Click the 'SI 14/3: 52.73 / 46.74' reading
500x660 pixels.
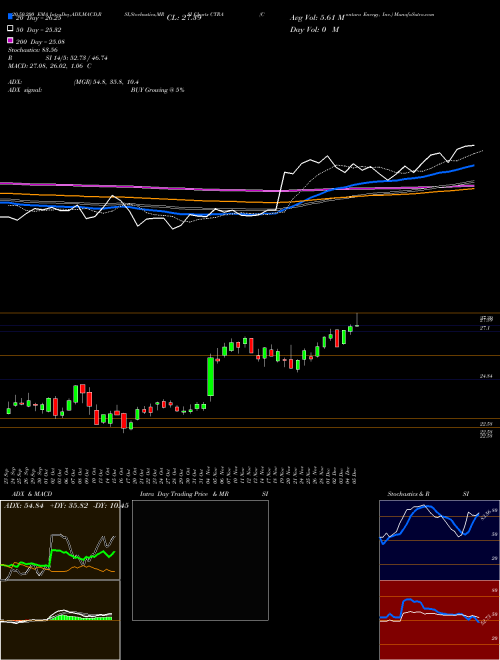(x=77, y=58)
